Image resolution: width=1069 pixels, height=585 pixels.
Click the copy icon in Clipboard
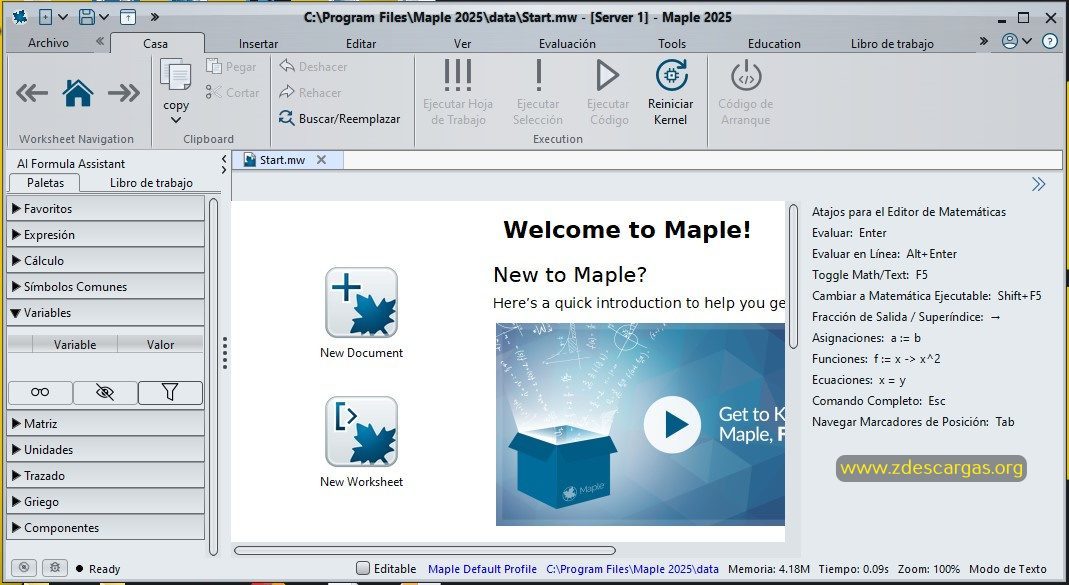[175, 74]
